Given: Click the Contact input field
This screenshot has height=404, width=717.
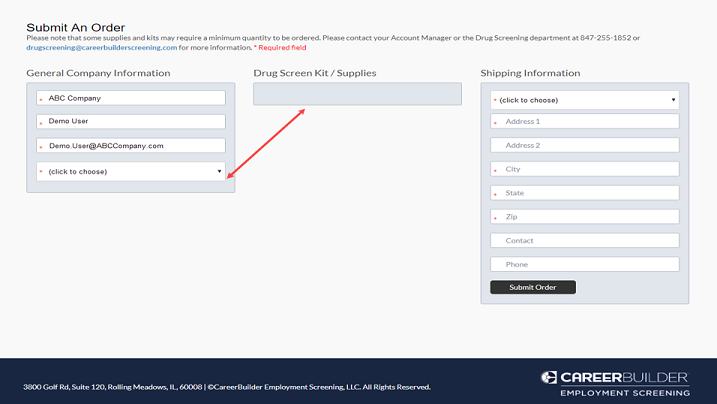Looking at the screenshot, I should point(584,241).
